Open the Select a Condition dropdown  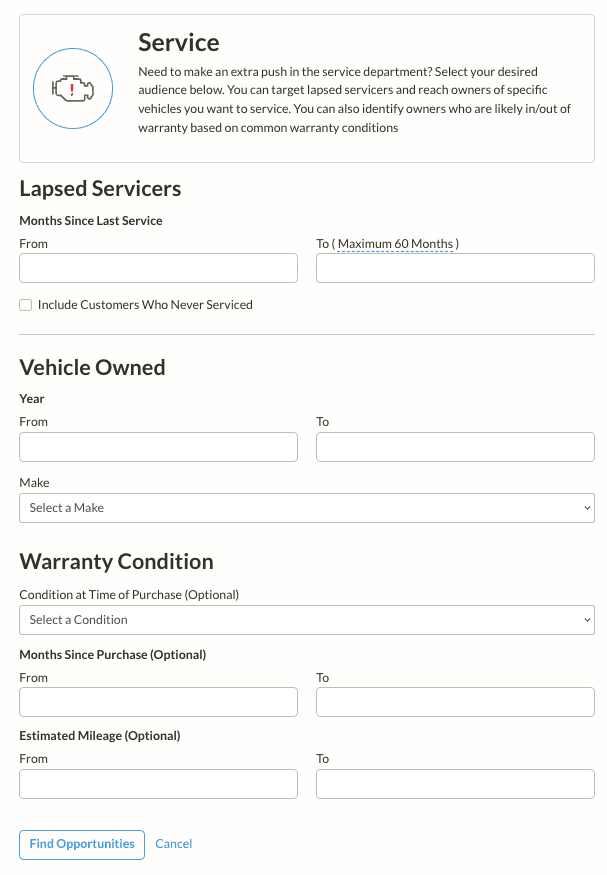tap(307, 619)
